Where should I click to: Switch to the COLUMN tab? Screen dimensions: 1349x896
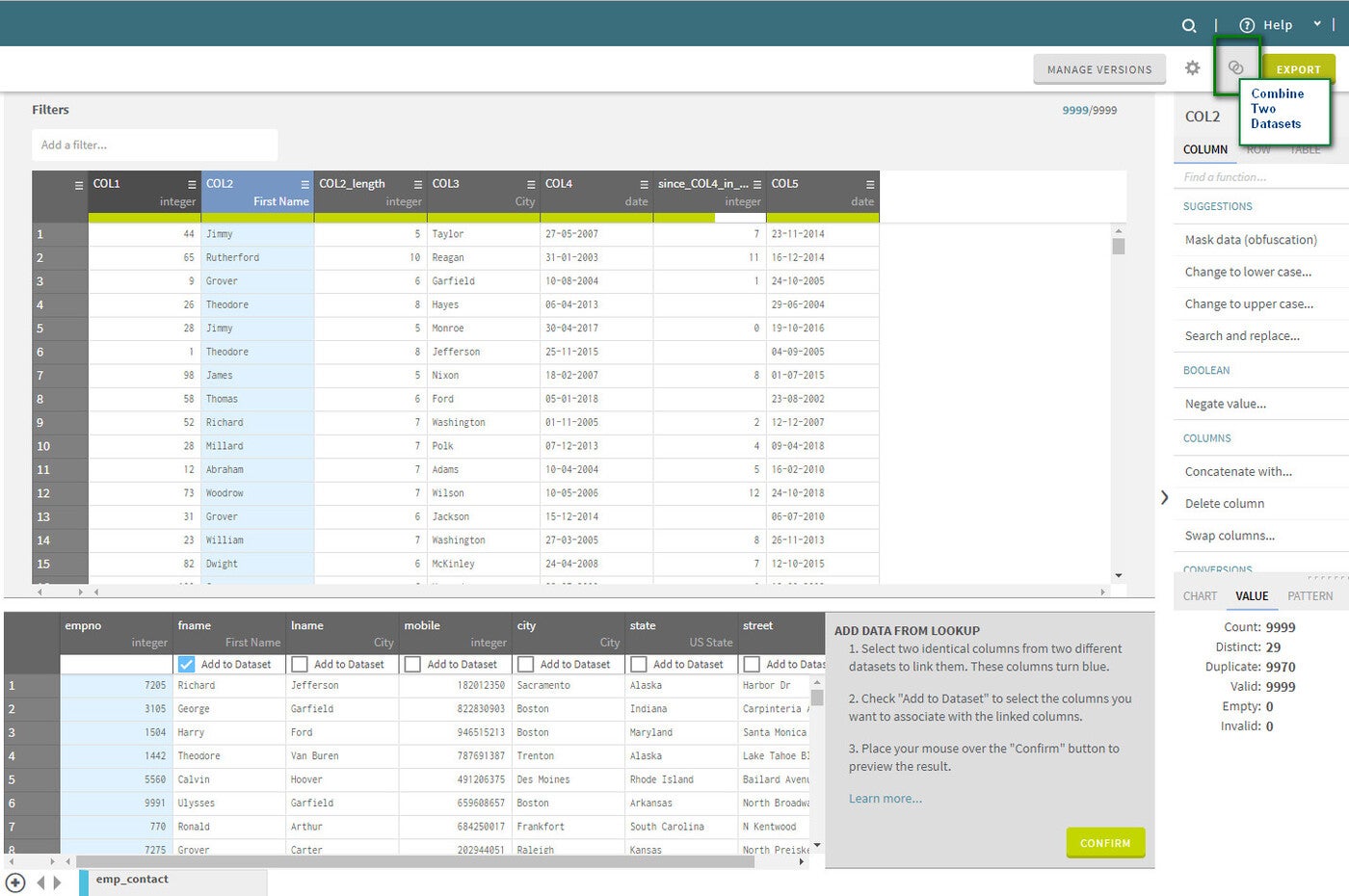1205,150
